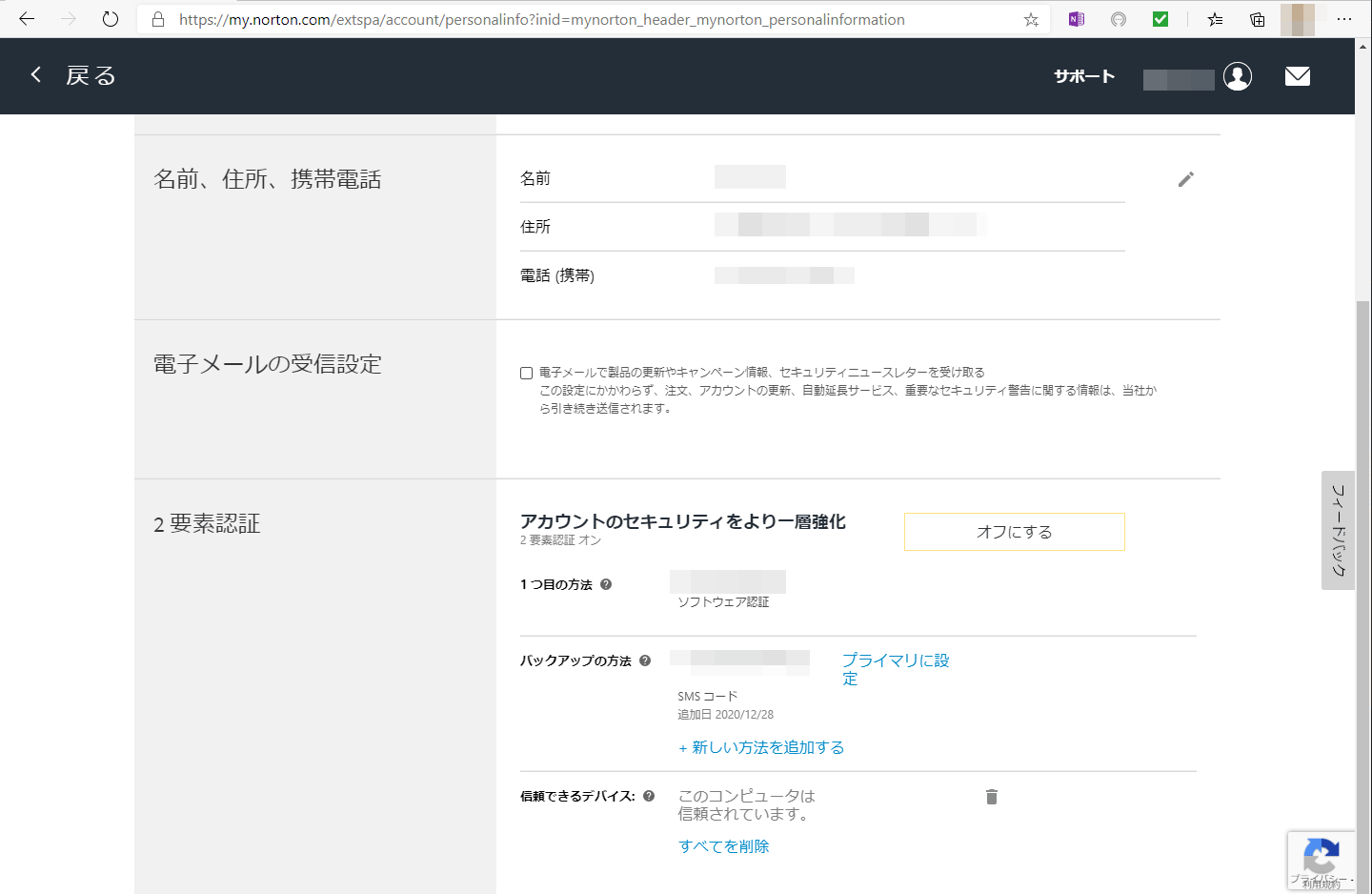Open the OneNote browser extension
The height and width of the screenshot is (894, 1372).
(x=1077, y=19)
